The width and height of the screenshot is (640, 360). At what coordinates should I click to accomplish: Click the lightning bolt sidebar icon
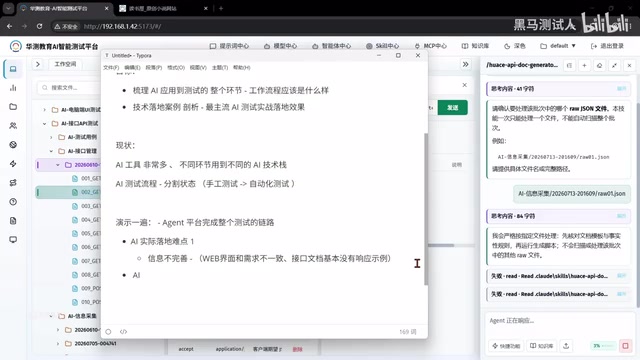click(13, 164)
